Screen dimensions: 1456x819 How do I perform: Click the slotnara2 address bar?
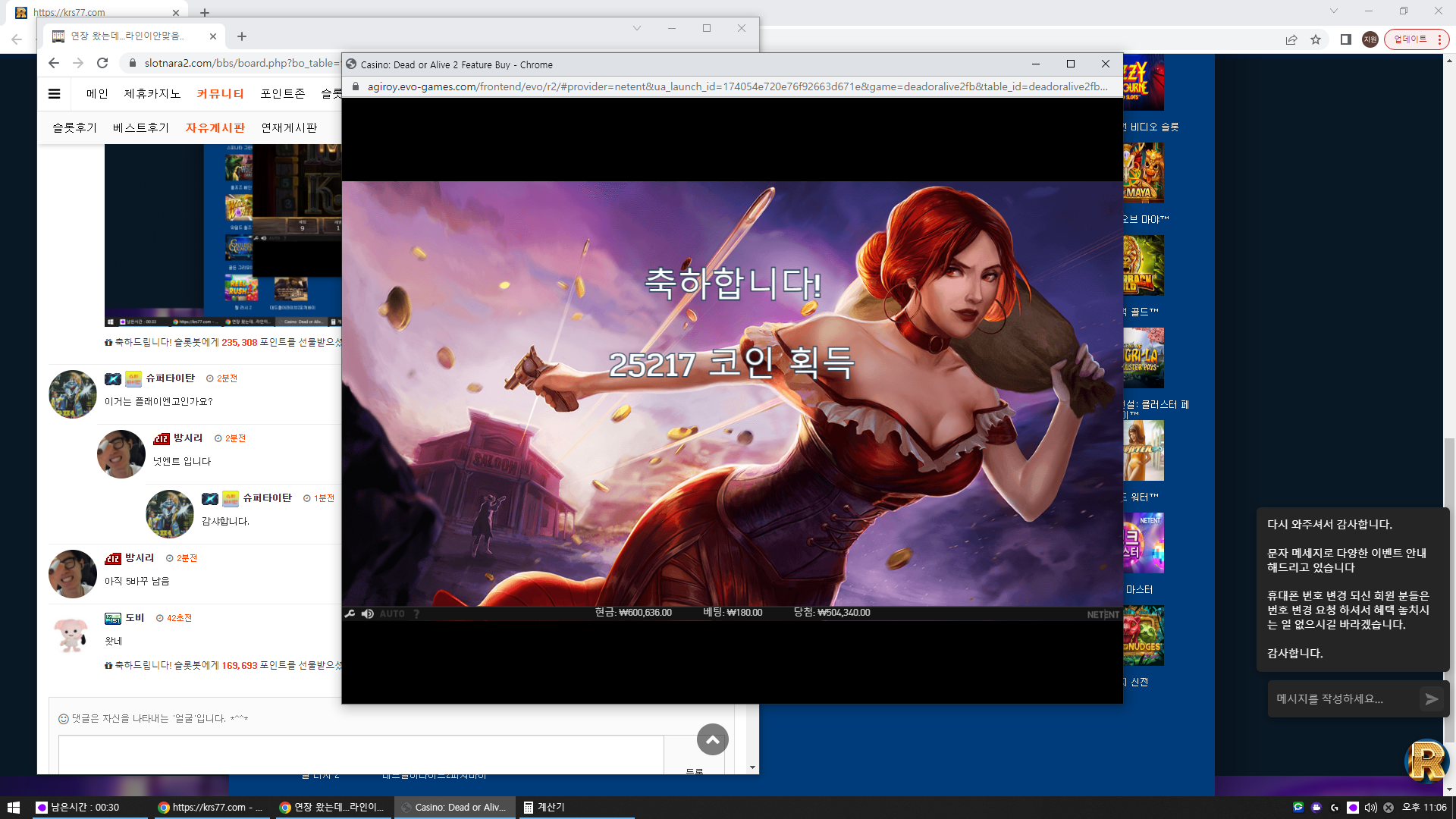(241, 63)
